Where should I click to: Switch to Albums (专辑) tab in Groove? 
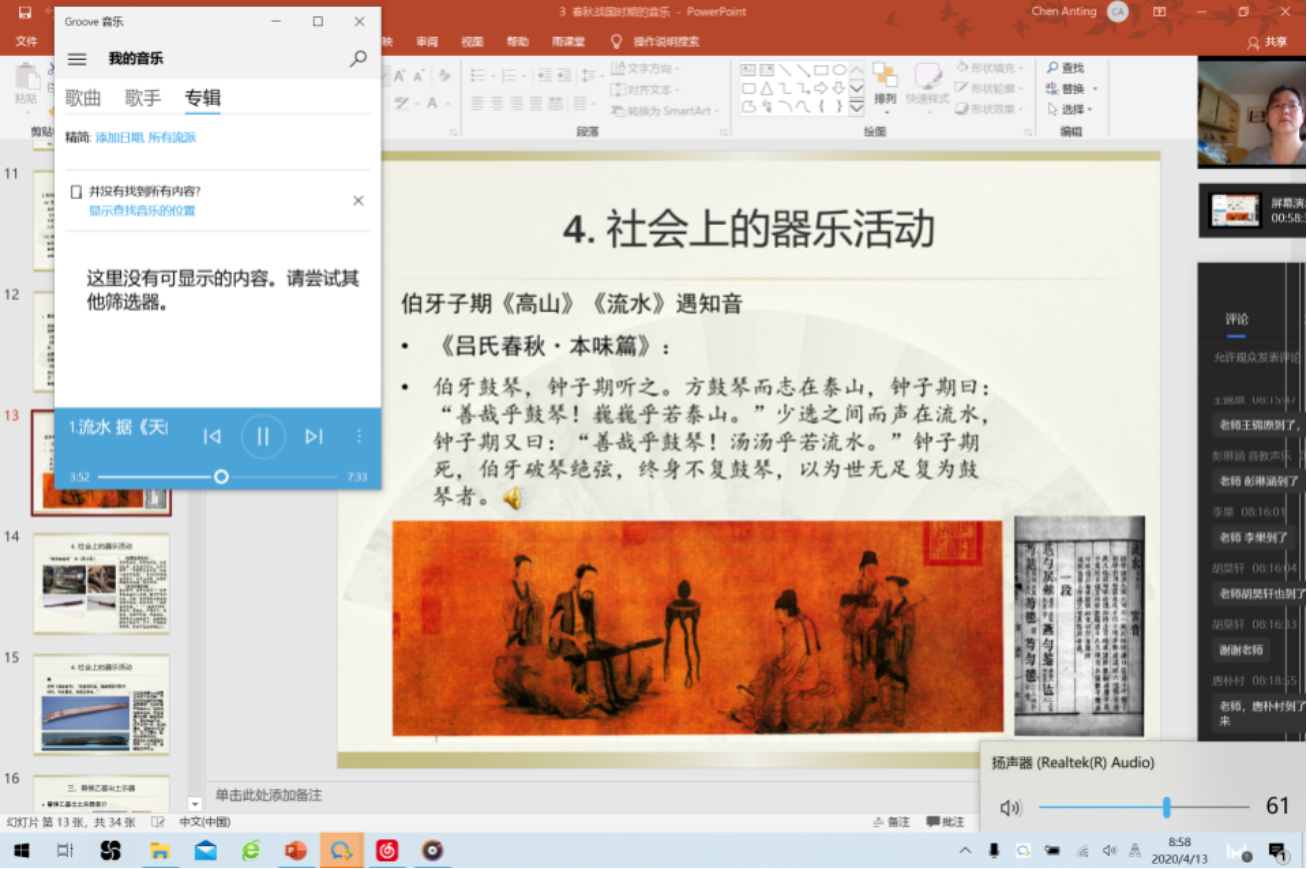click(203, 98)
